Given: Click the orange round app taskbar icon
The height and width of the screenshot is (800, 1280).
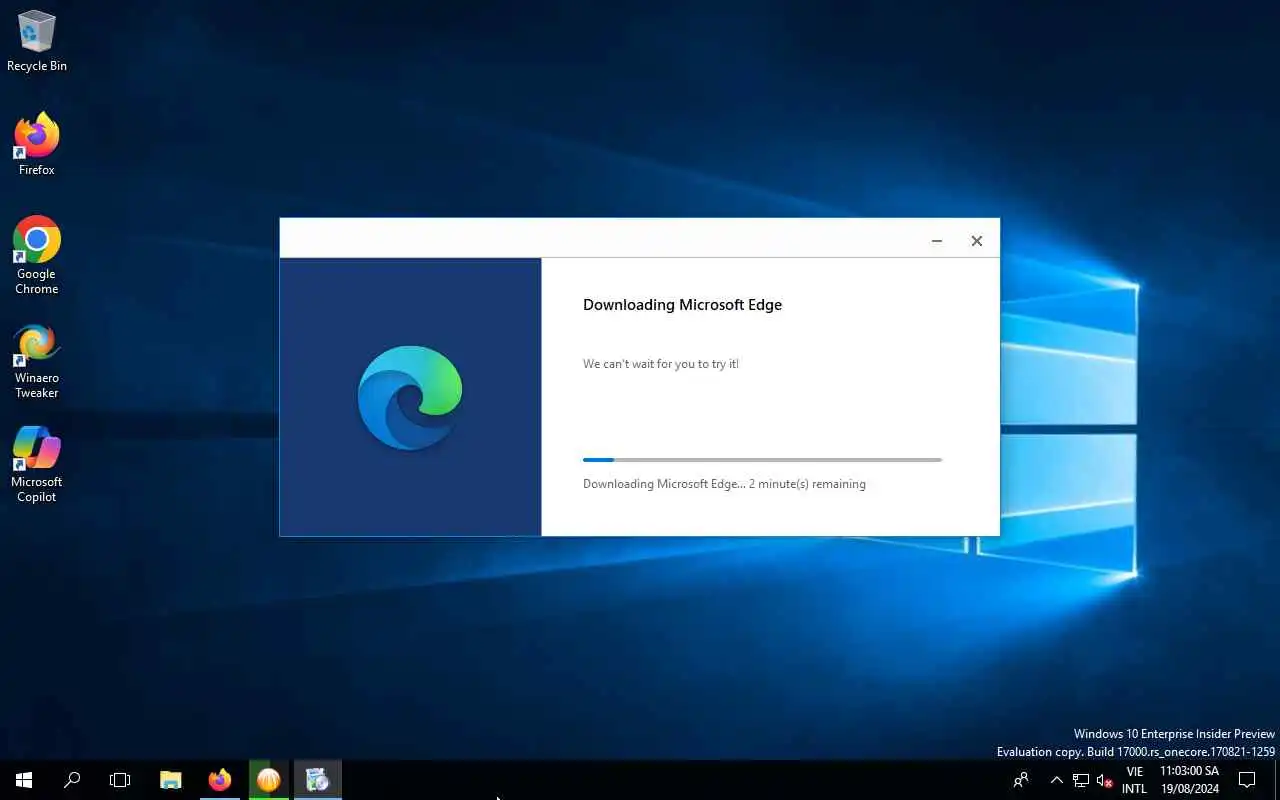Looking at the screenshot, I should click(x=268, y=780).
